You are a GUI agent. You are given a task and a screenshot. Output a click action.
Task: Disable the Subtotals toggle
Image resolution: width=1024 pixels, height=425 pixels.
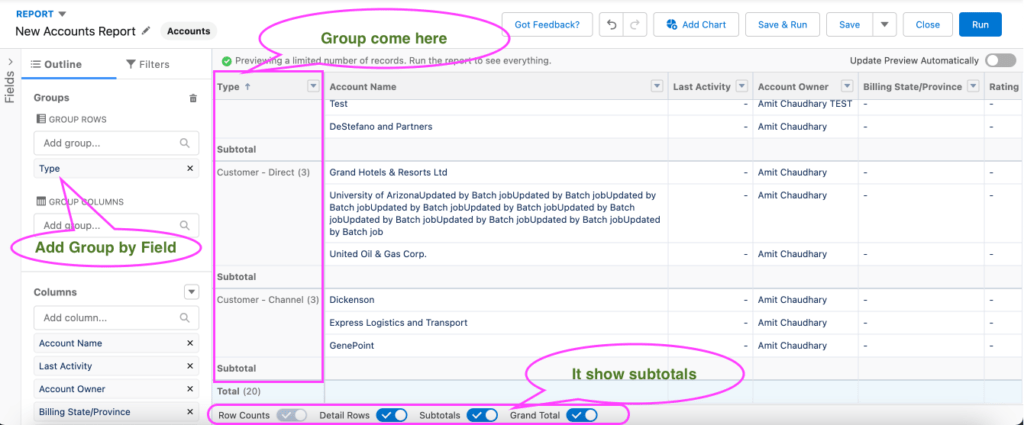tap(482, 415)
